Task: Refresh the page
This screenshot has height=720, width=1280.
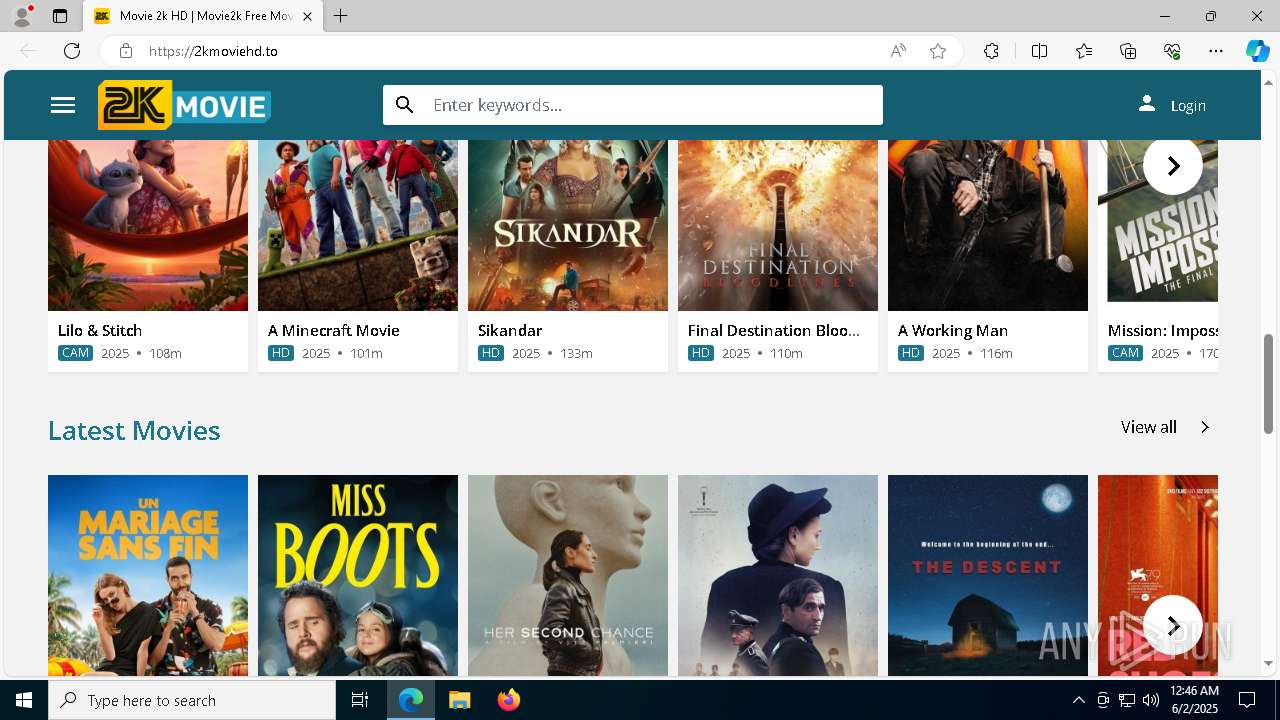Action: 72,51
